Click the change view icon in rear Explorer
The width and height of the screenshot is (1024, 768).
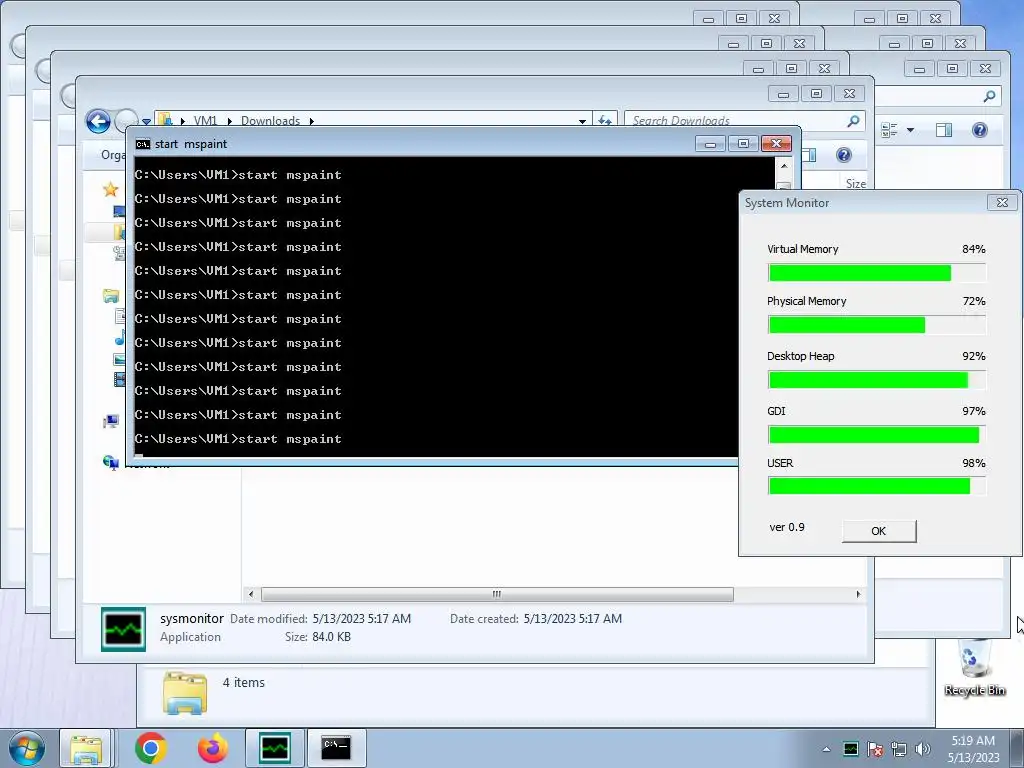pyautogui.click(x=889, y=130)
